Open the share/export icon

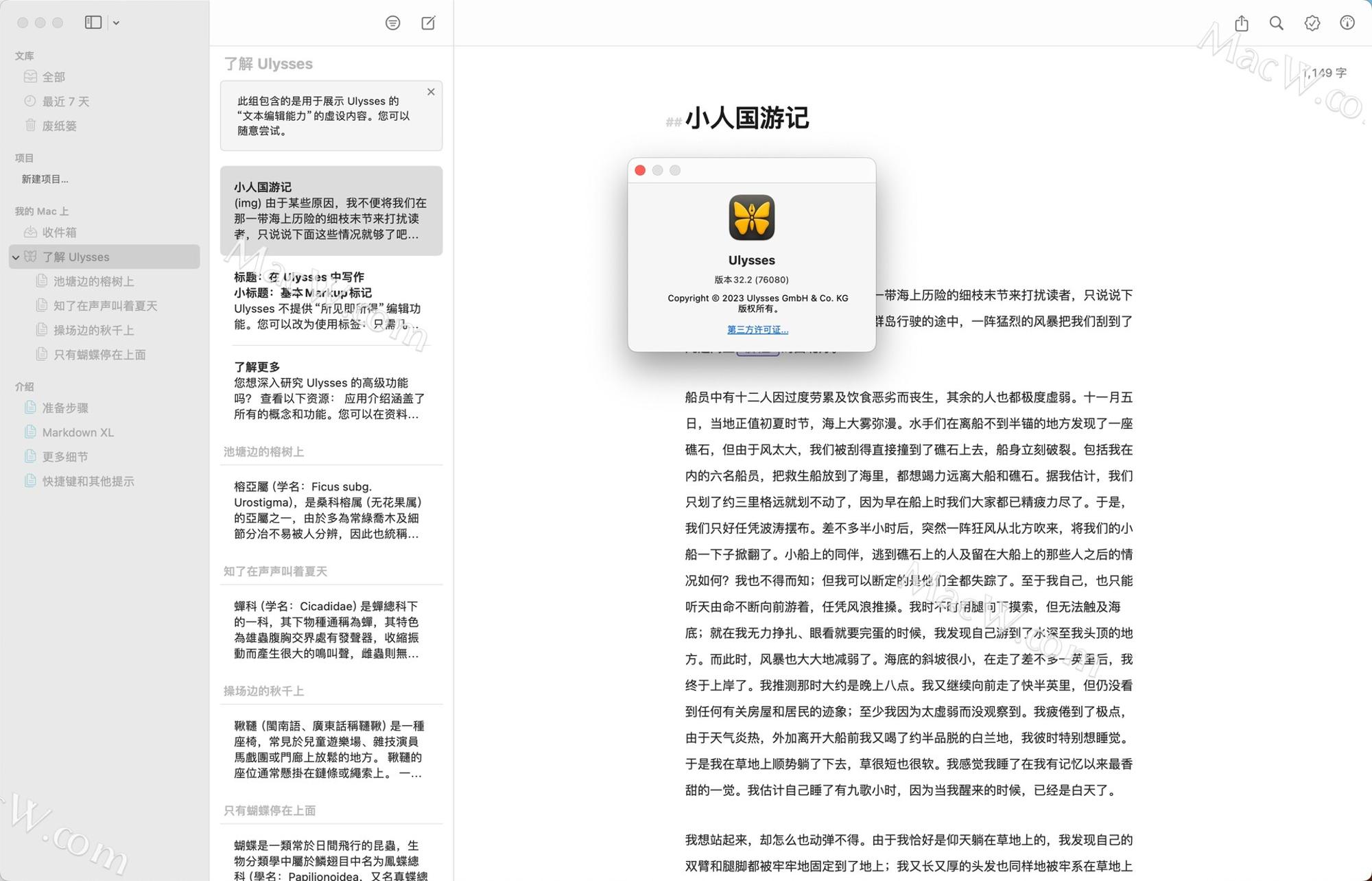tap(1242, 23)
